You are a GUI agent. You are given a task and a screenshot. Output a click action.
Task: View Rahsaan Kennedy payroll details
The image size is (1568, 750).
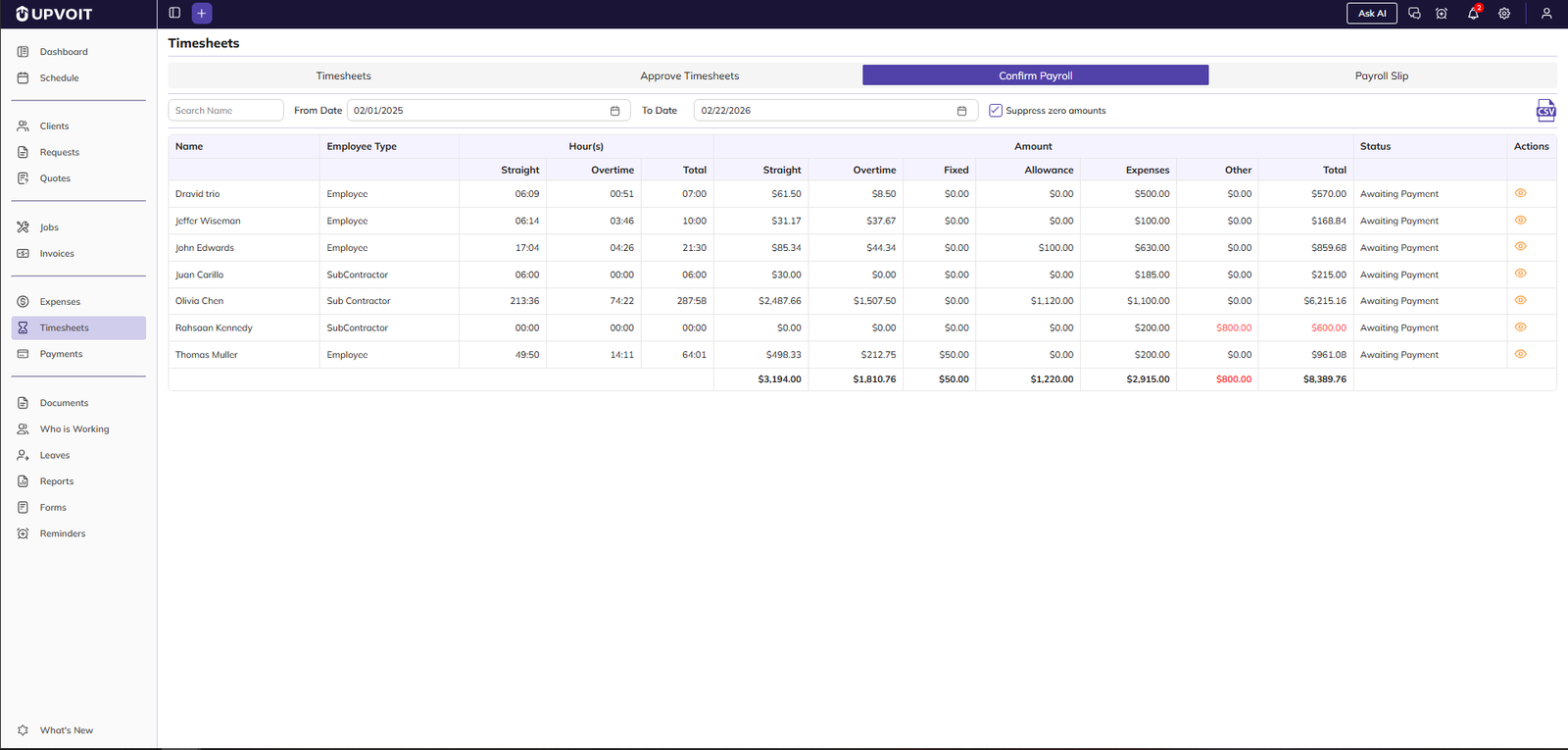point(1521,326)
